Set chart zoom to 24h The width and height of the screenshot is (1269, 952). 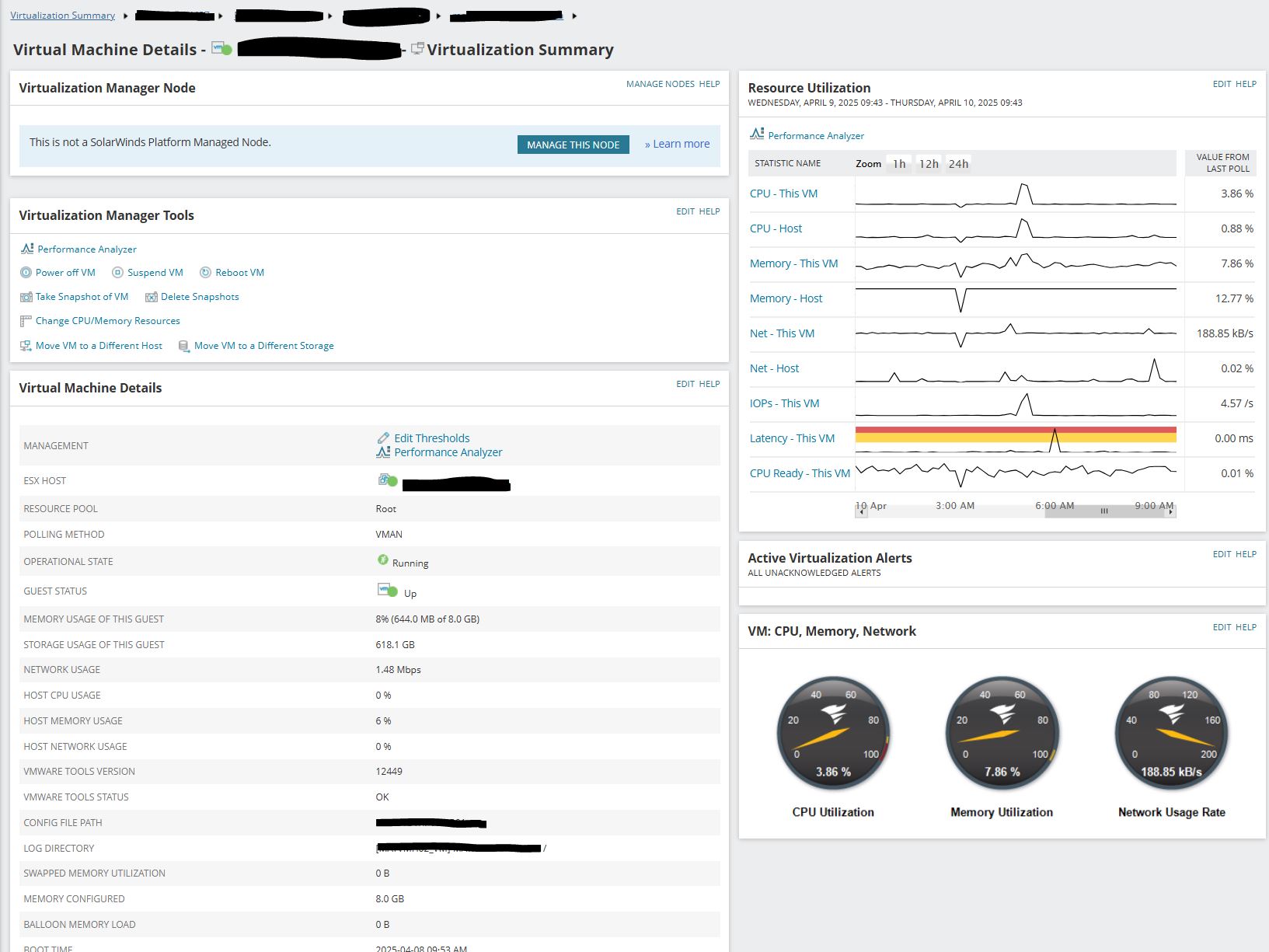pyautogui.click(x=958, y=164)
